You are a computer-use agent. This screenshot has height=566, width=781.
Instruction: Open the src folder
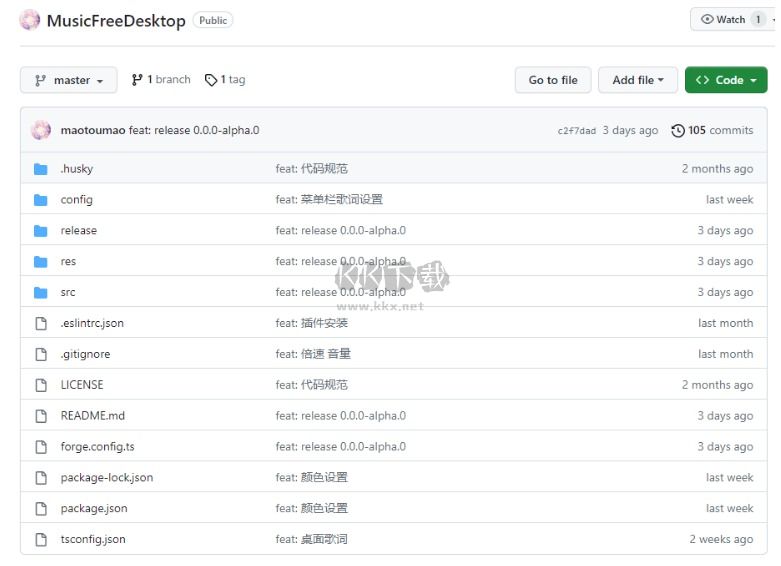coord(68,292)
